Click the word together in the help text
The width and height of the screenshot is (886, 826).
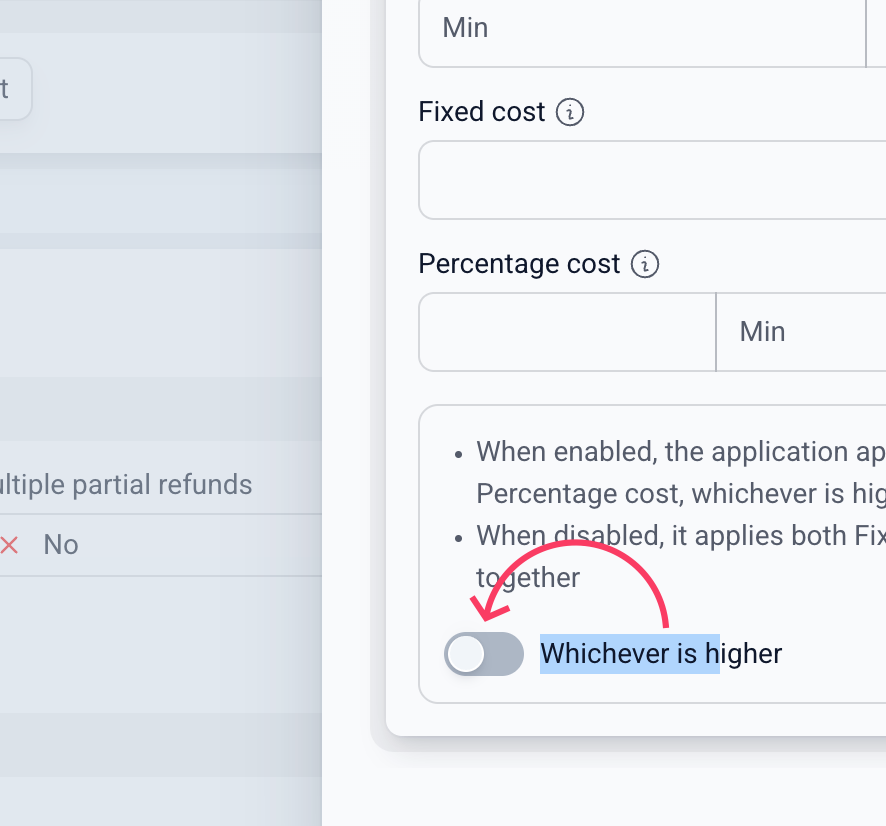(528, 578)
